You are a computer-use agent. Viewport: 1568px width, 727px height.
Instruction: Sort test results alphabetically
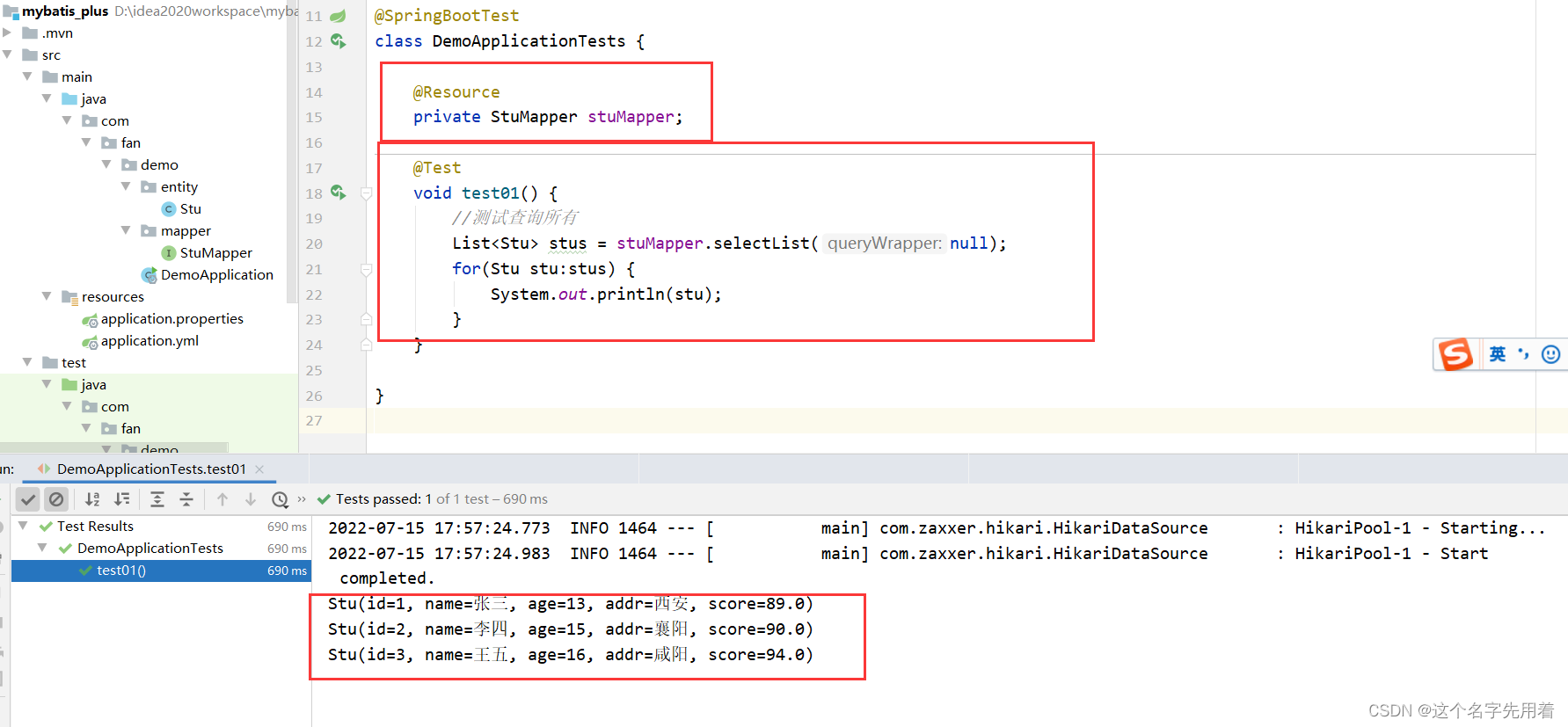click(92, 499)
